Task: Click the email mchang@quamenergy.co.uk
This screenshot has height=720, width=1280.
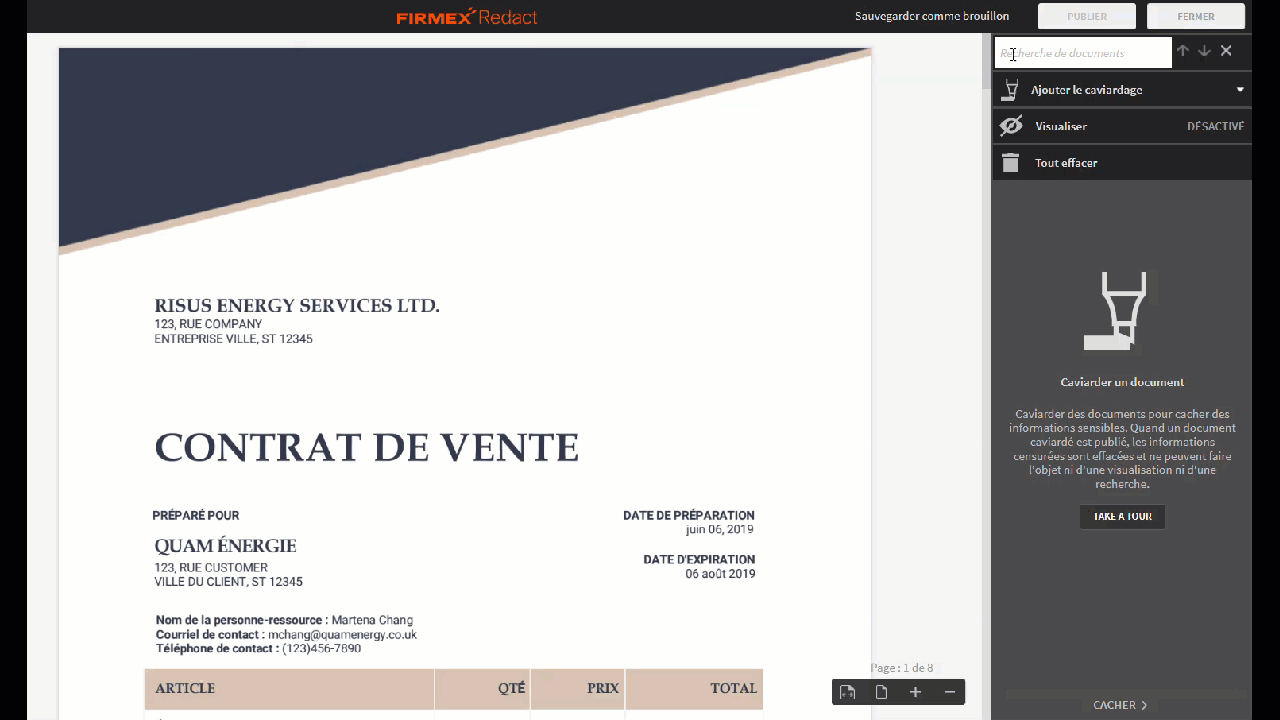Action: click(x=342, y=635)
